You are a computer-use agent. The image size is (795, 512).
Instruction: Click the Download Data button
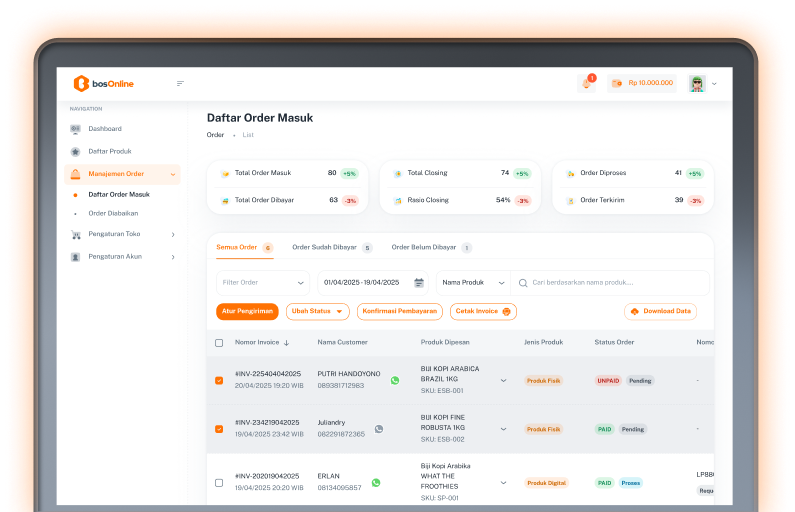[x=660, y=311]
